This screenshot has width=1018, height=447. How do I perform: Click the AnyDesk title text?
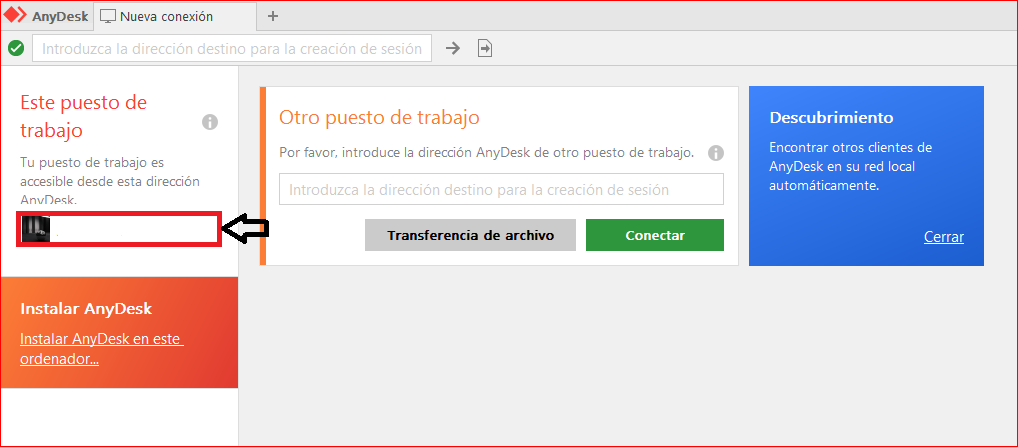coord(60,16)
